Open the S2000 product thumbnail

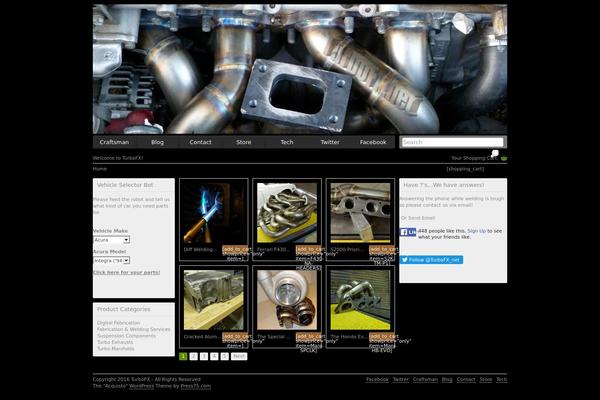(360, 212)
